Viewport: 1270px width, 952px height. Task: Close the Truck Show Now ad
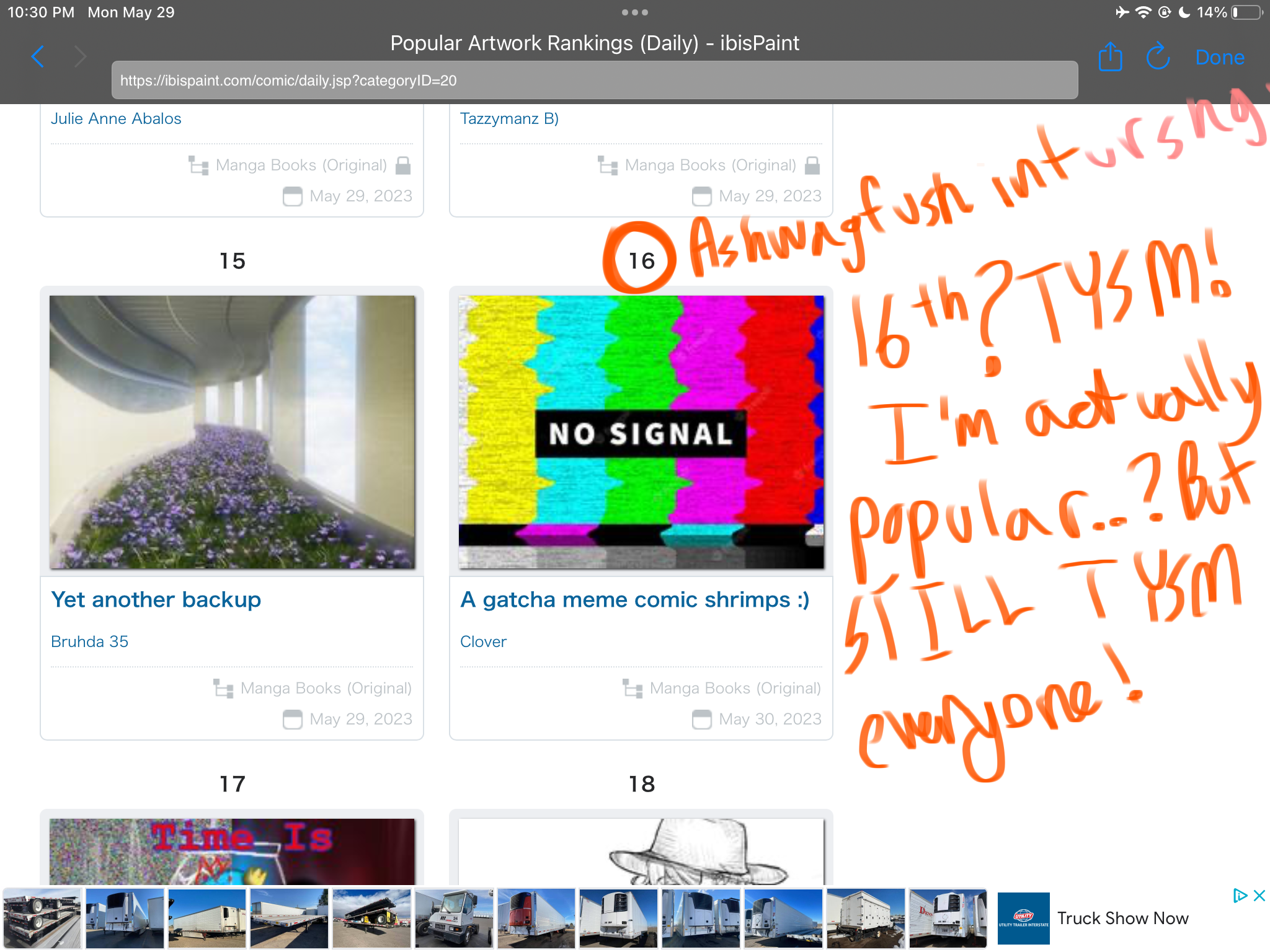[x=1259, y=896]
